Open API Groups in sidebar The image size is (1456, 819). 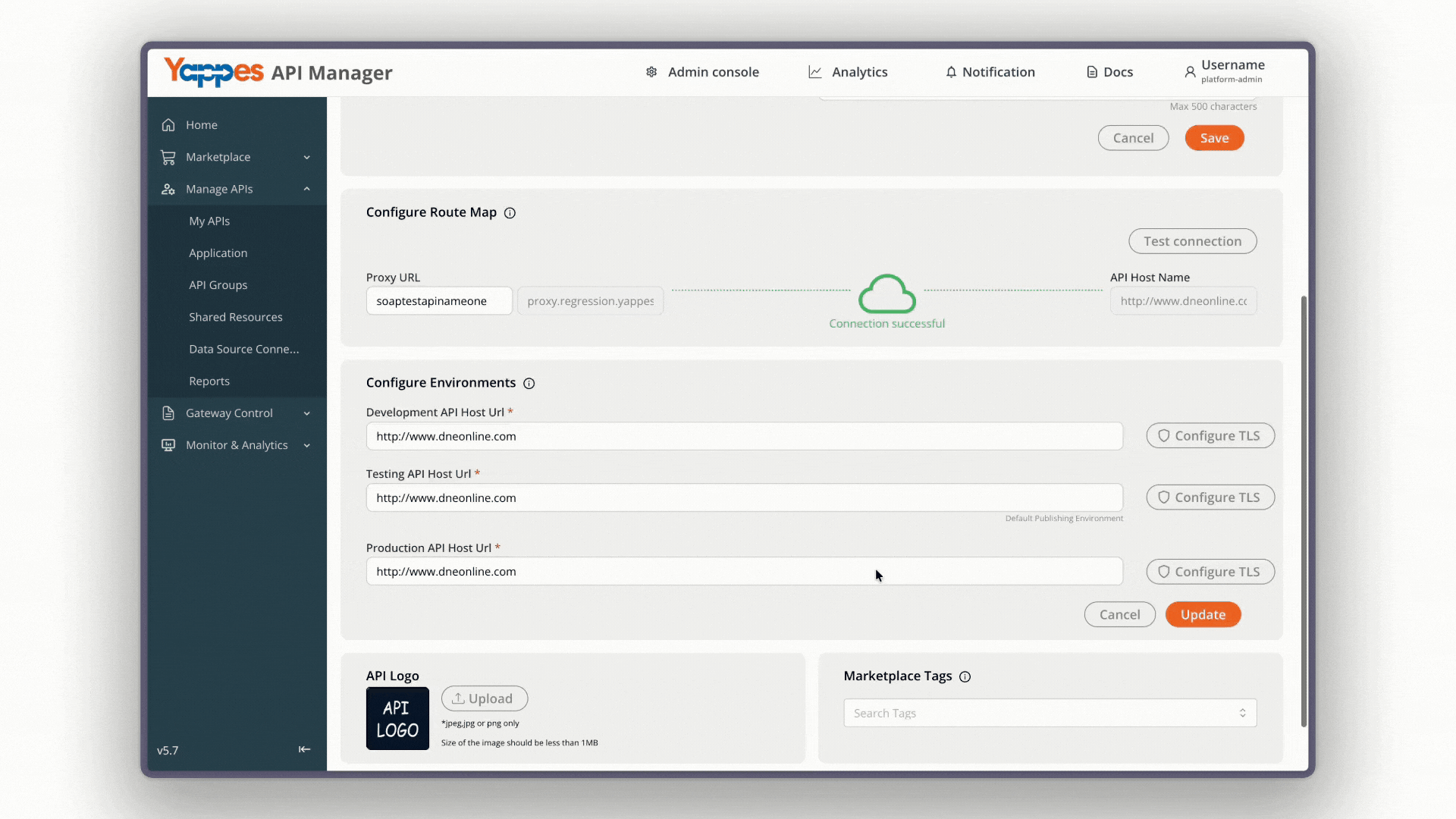point(218,285)
